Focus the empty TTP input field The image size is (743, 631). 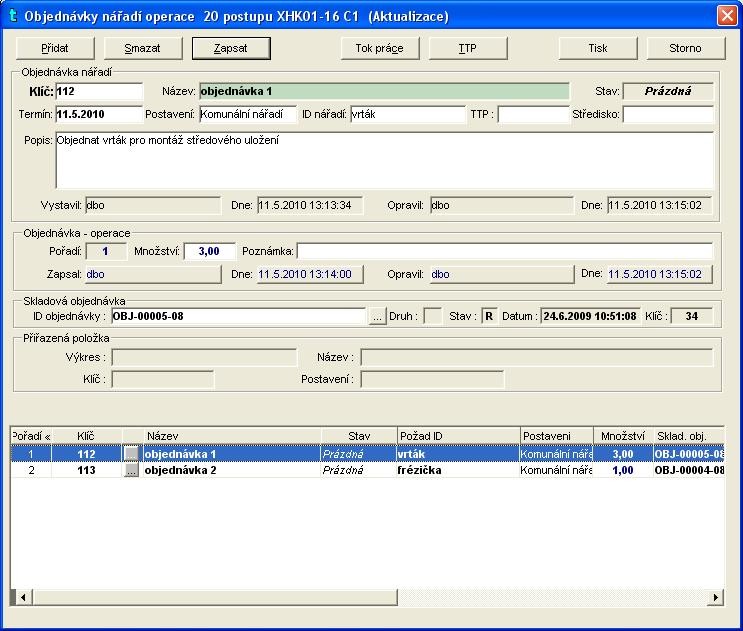tap(534, 114)
